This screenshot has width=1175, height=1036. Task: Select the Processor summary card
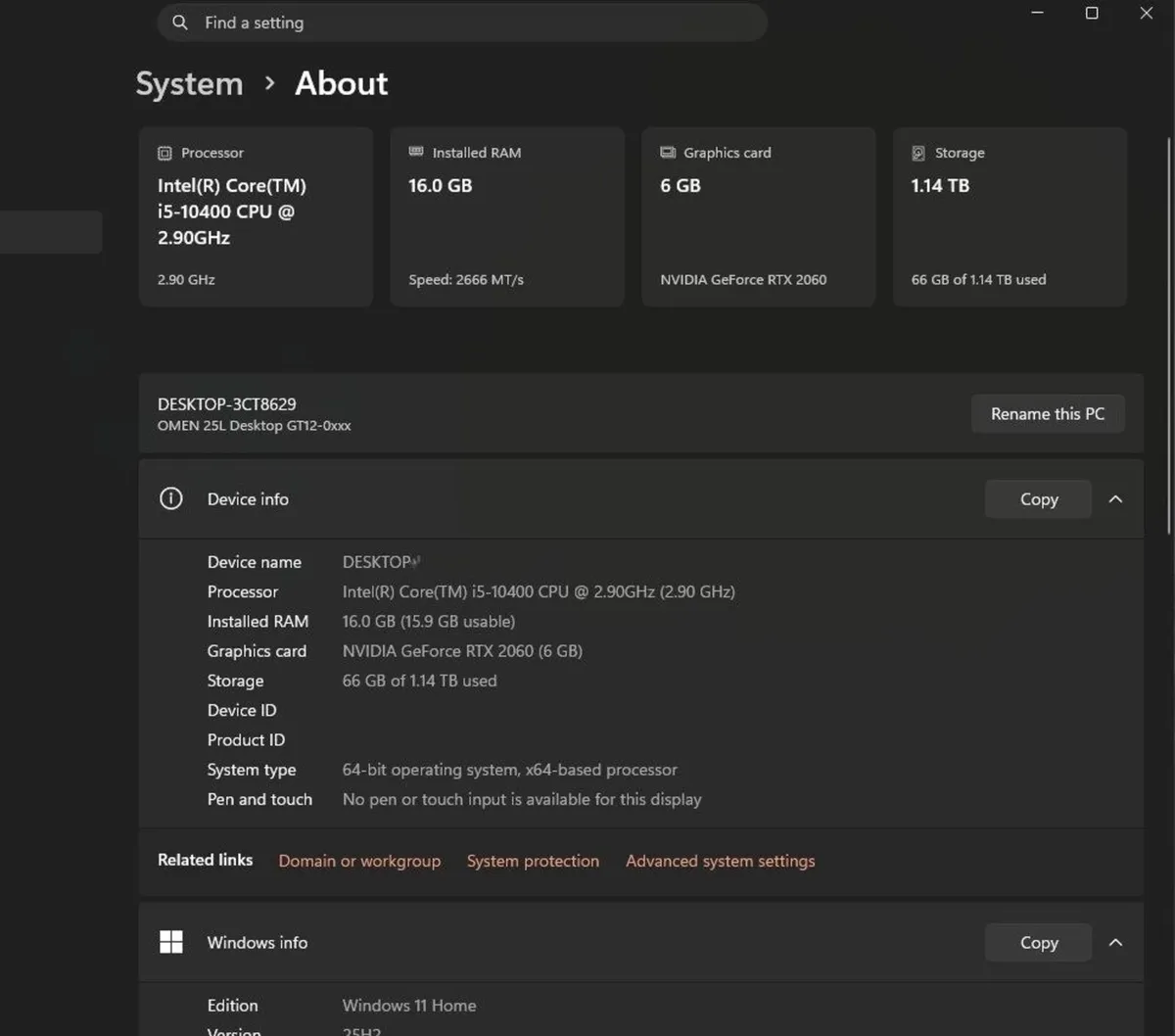[256, 216]
